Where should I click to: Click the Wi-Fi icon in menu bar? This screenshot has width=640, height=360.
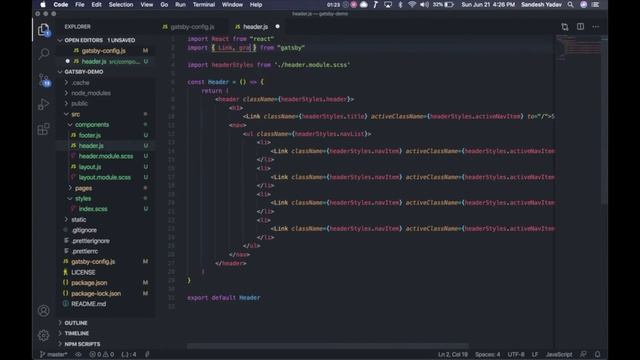tap(412, 4)
